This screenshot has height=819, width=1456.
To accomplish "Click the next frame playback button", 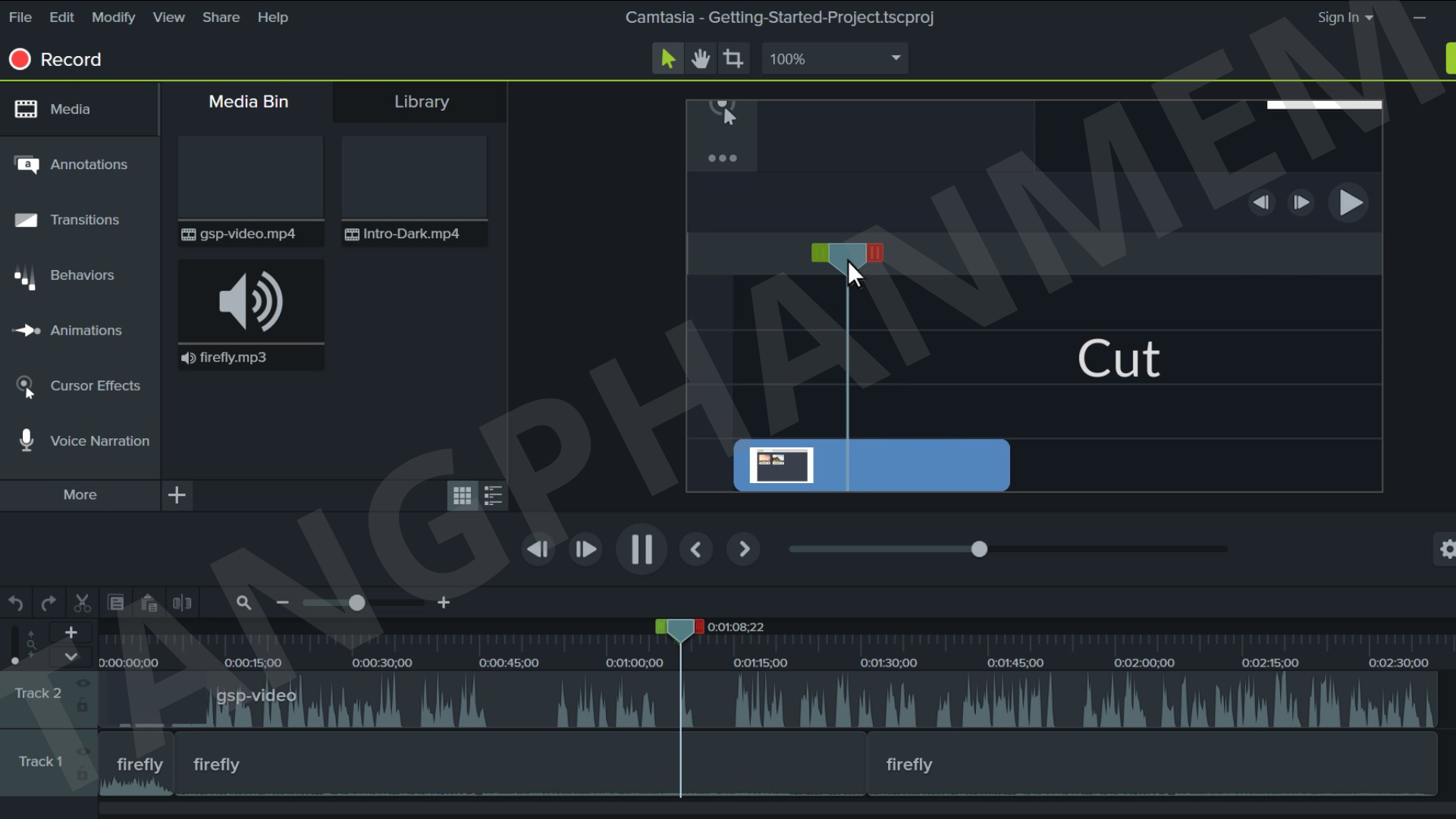I will pos(585,550).
